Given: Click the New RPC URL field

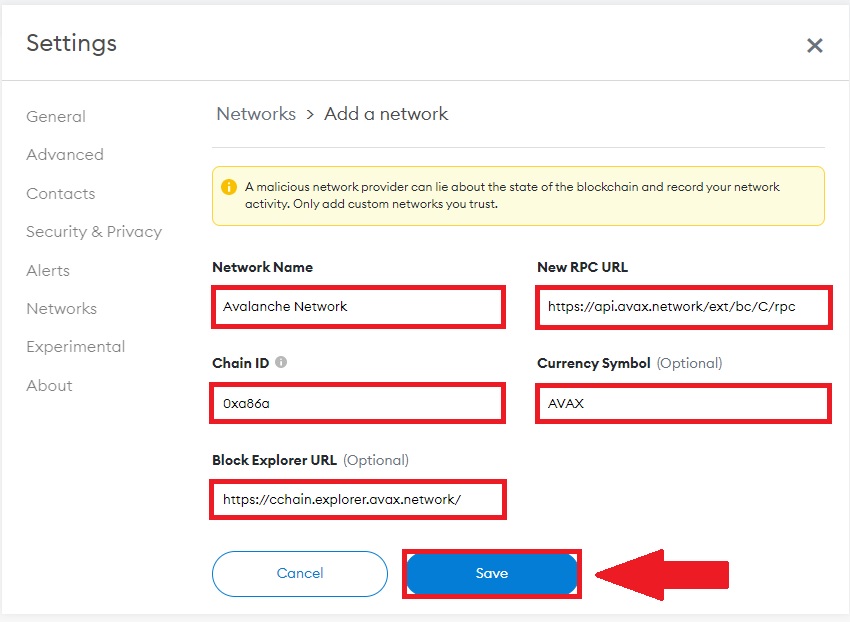Looking at the screenshot, I should (x=684, y=307).
